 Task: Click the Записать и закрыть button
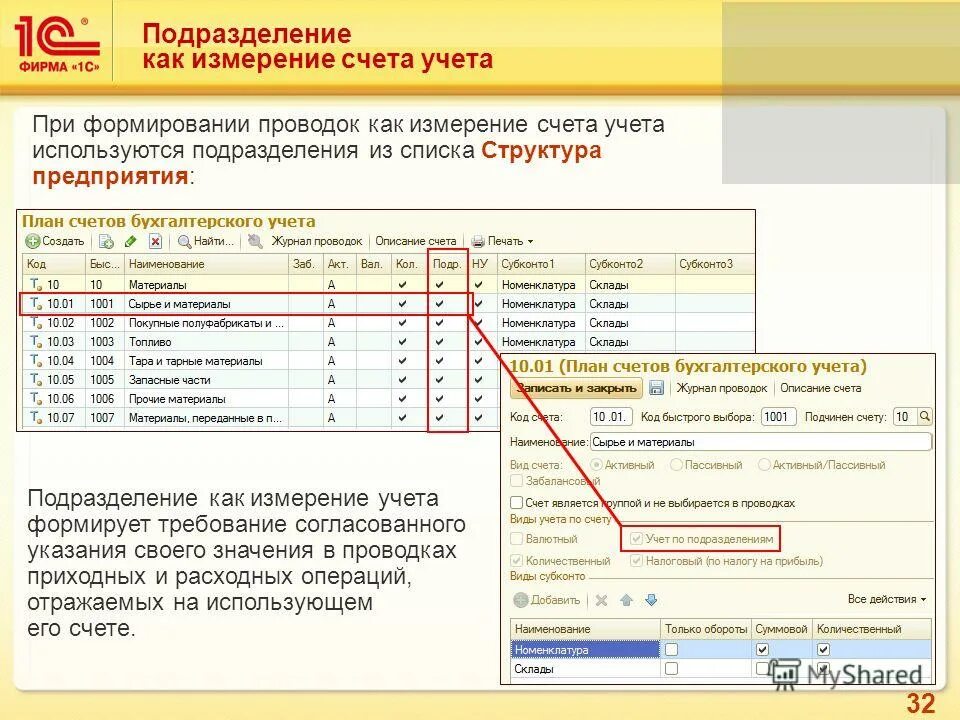point(575,388)
